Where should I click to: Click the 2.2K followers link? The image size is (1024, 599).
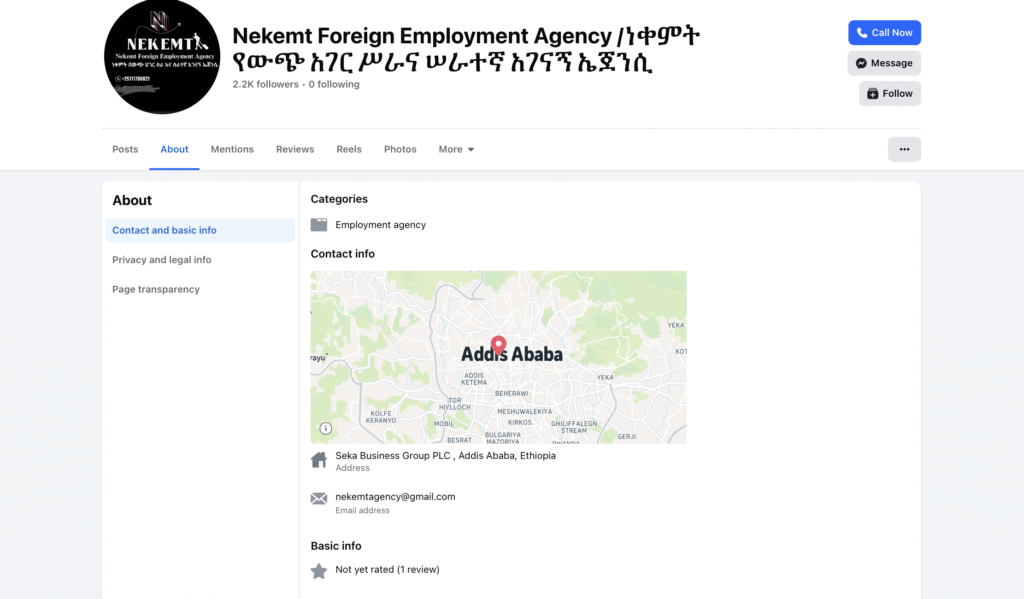coord(266,84)
